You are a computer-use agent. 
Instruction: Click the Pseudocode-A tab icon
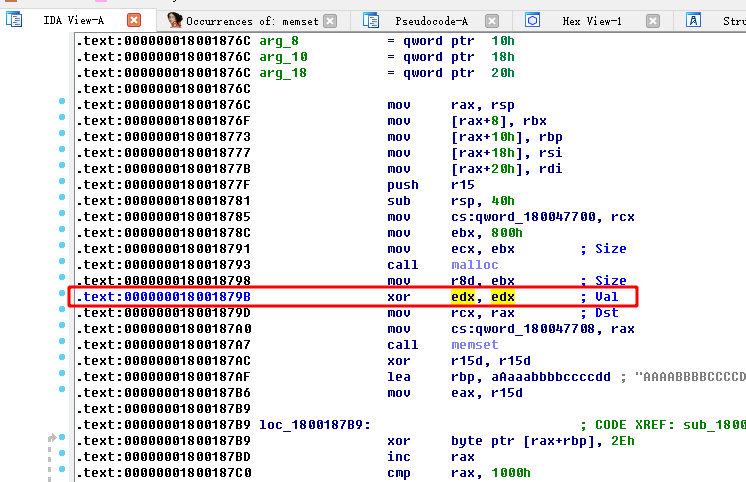point(371,20)
